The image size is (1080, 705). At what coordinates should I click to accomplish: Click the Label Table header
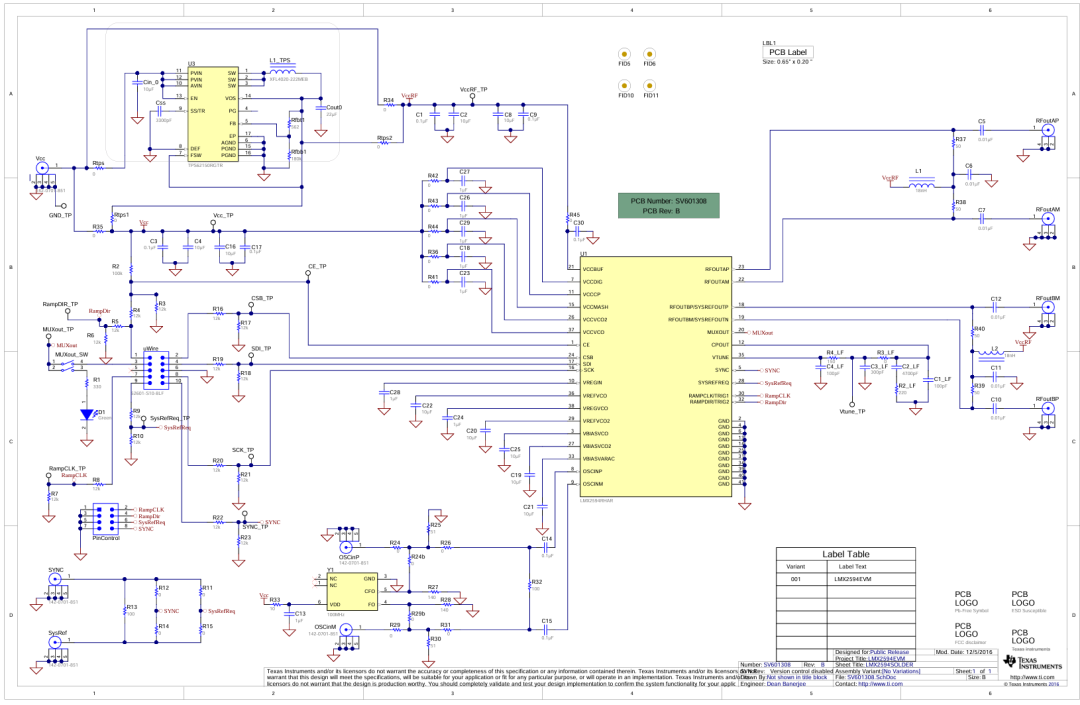[x=845, y=554]
